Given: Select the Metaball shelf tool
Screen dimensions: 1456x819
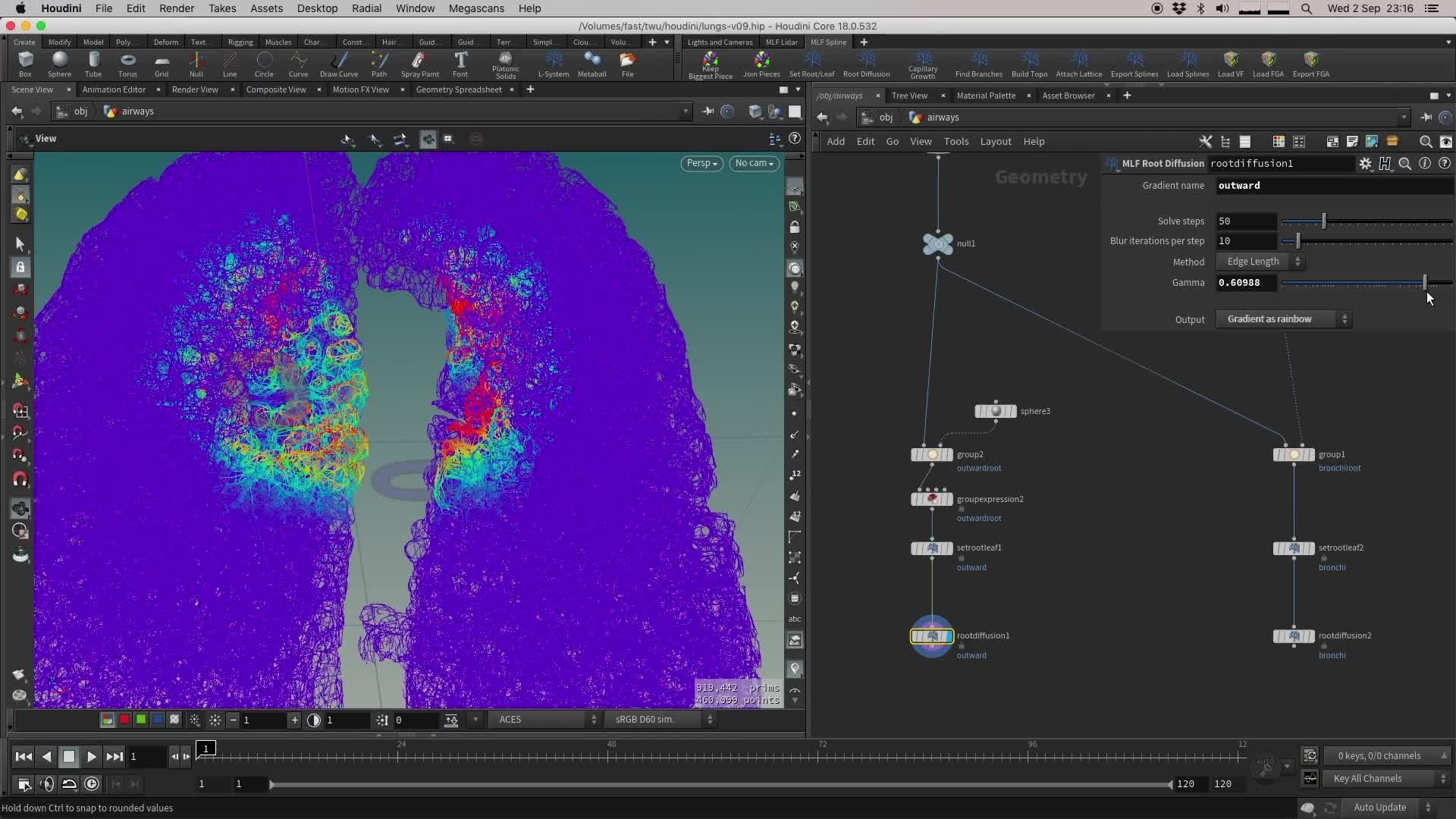Looking at the screenshot, I should coord(592,64).
